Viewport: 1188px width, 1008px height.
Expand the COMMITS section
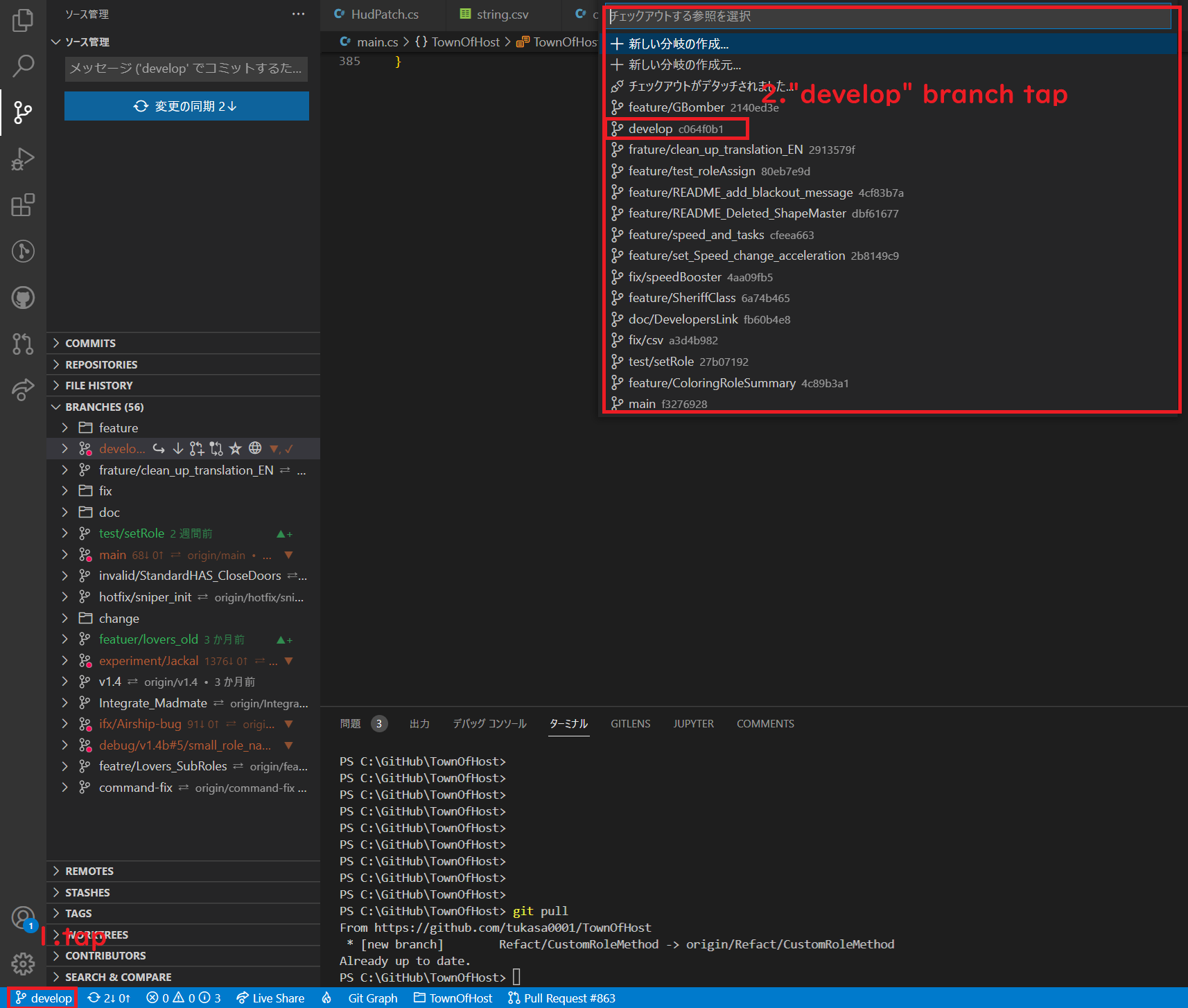[x=89, y=342]
